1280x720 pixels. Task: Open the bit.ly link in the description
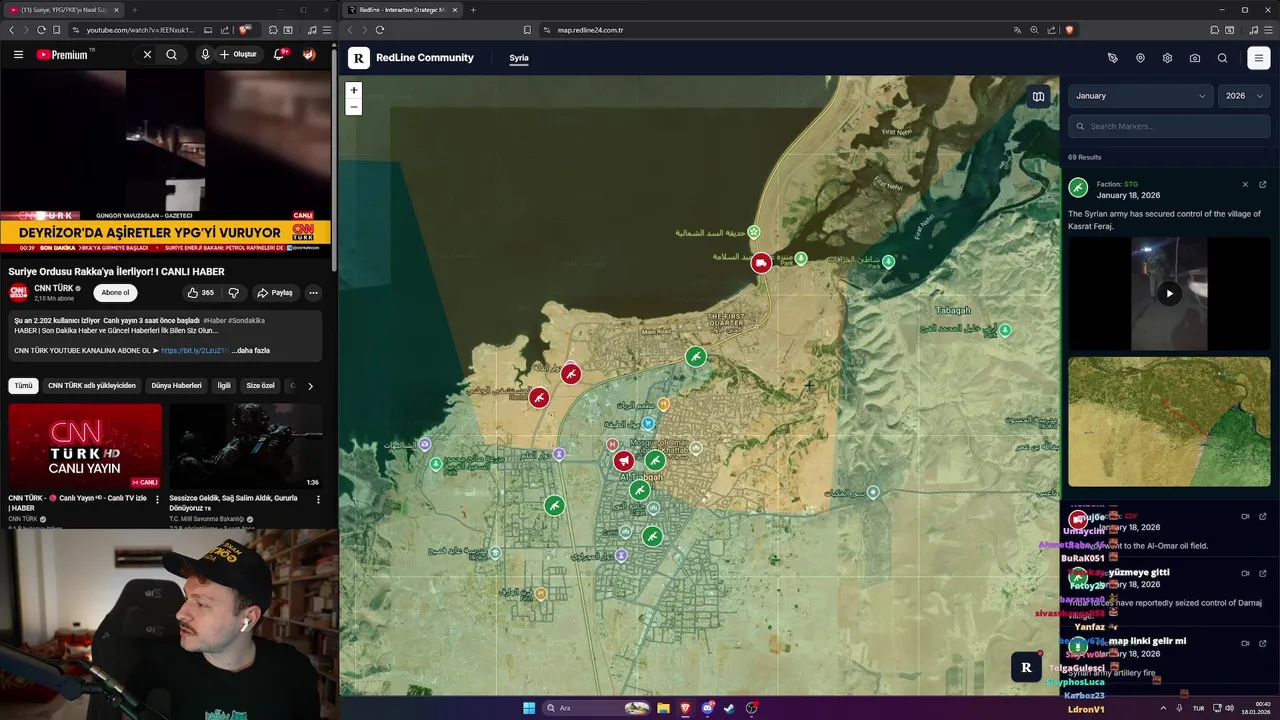(195, 351)
